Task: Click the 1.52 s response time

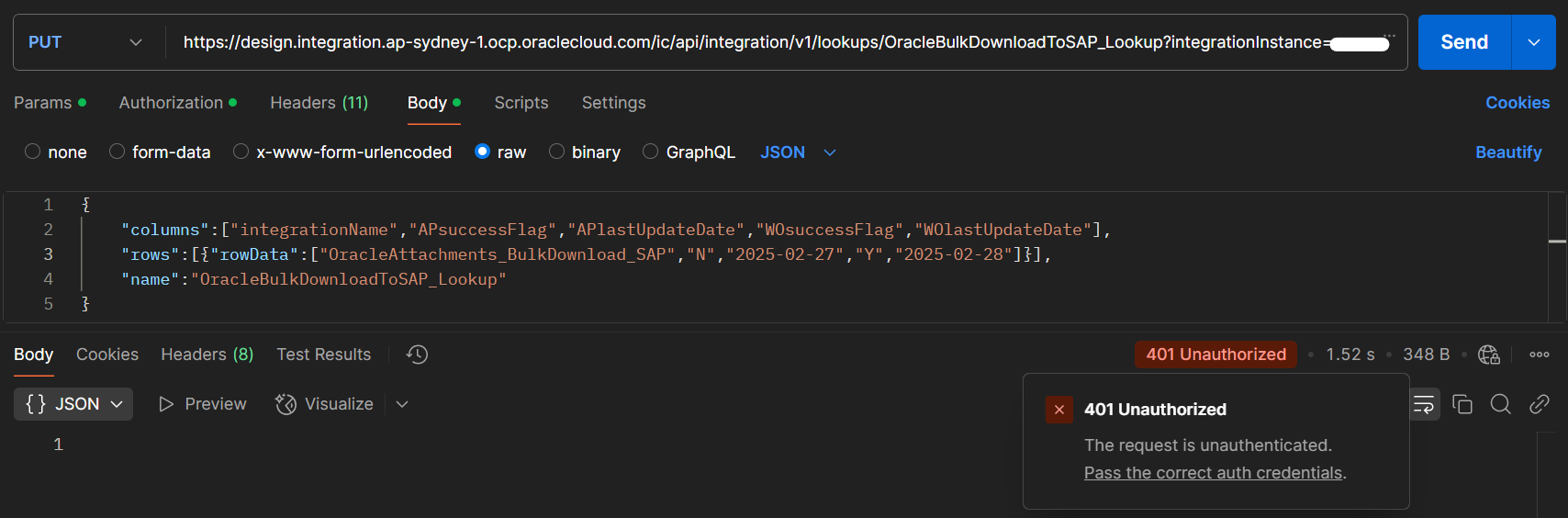Action: 1350,355
